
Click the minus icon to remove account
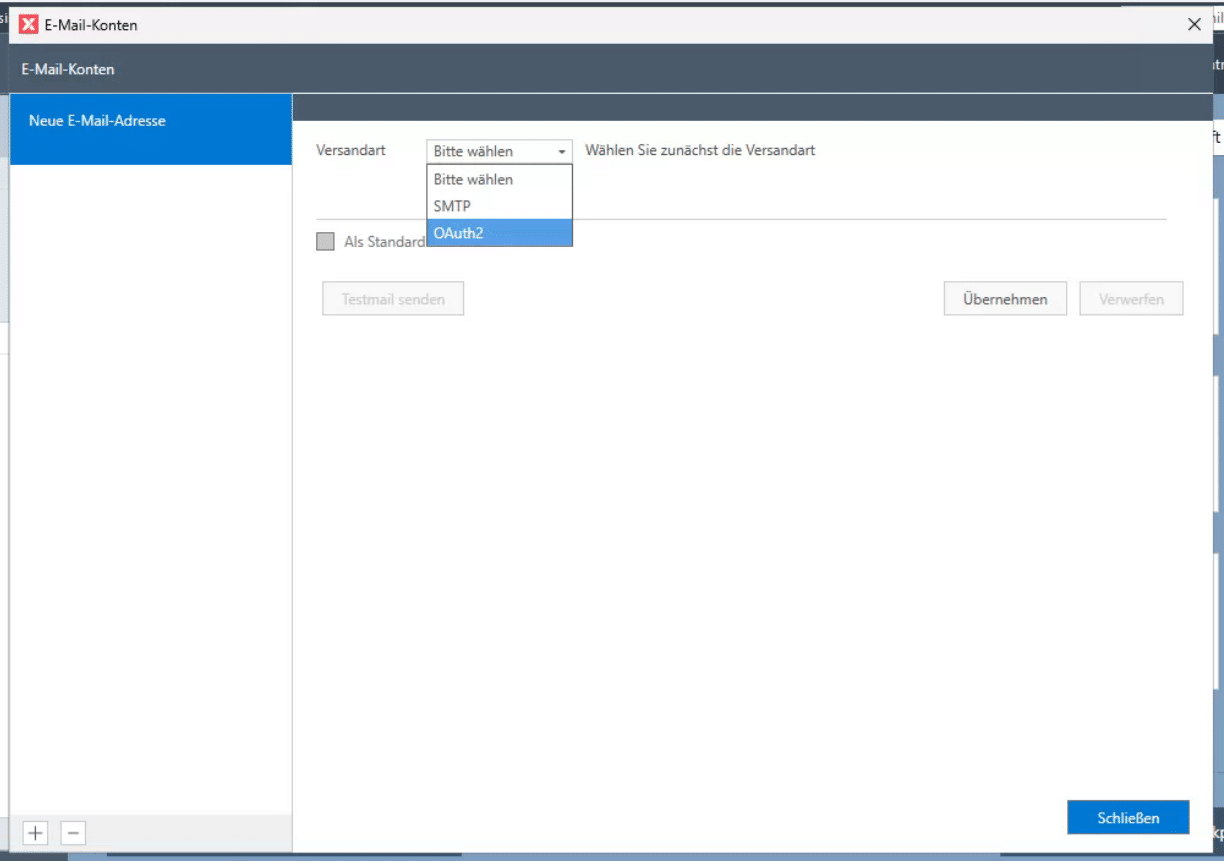(x=73, y=832)
